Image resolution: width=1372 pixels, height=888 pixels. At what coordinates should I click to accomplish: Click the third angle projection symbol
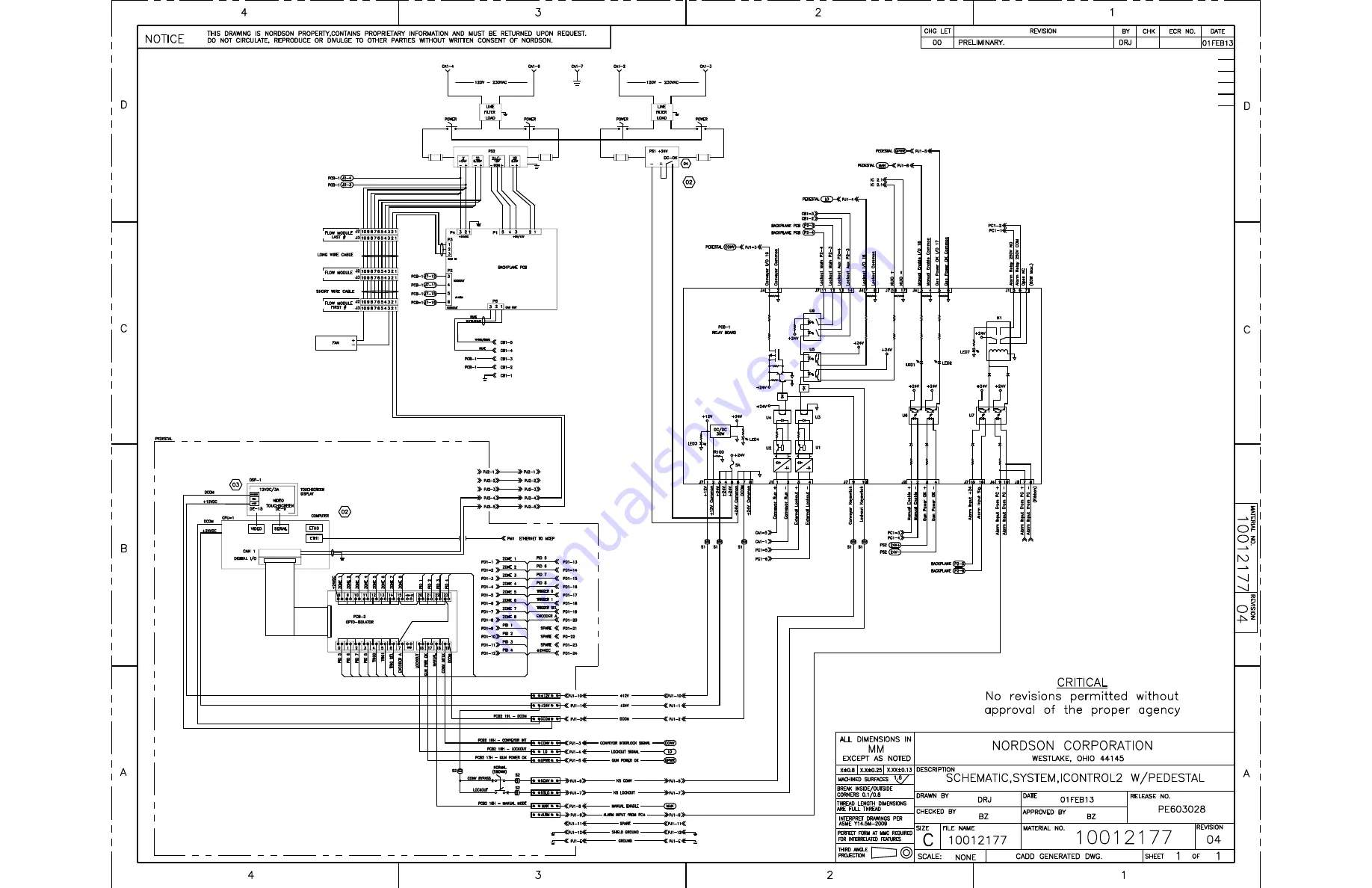coord(893,853)
